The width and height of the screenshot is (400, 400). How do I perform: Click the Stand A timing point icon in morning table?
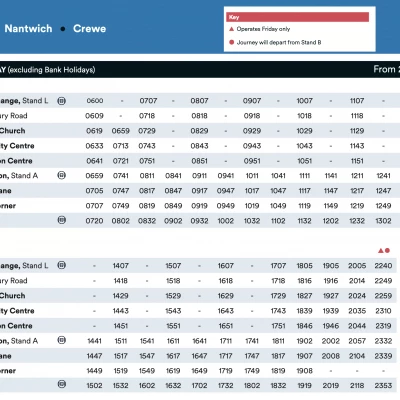61,175
